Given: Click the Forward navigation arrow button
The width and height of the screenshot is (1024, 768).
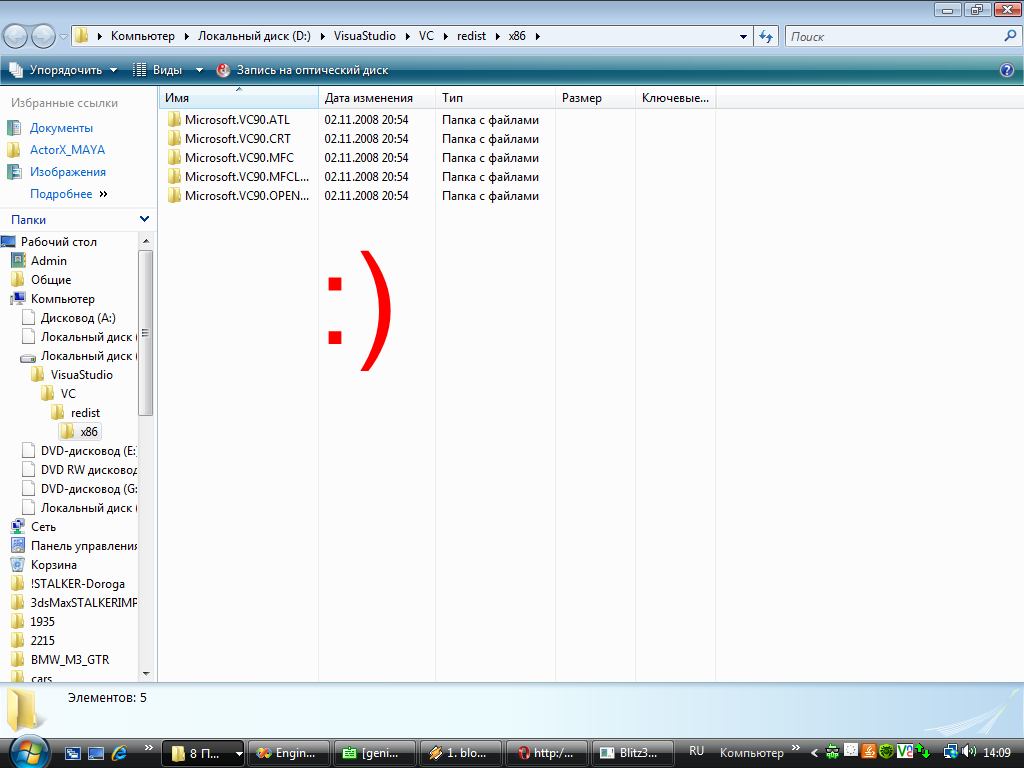Looking at the screenshot, I should (x=43, y=37).
